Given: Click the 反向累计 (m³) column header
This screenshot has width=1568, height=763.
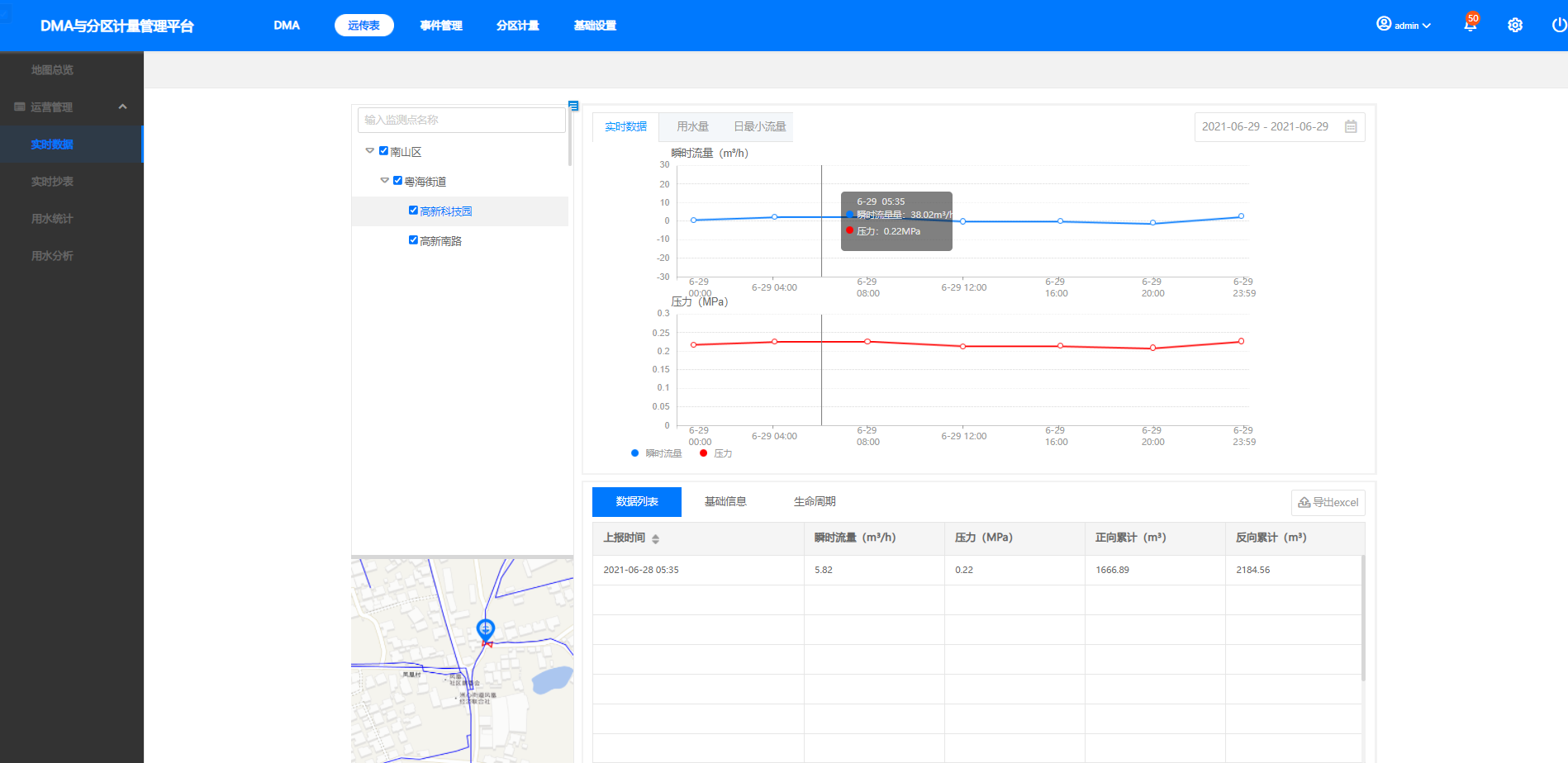Looking at the screenshot, I should (1295, 538).
